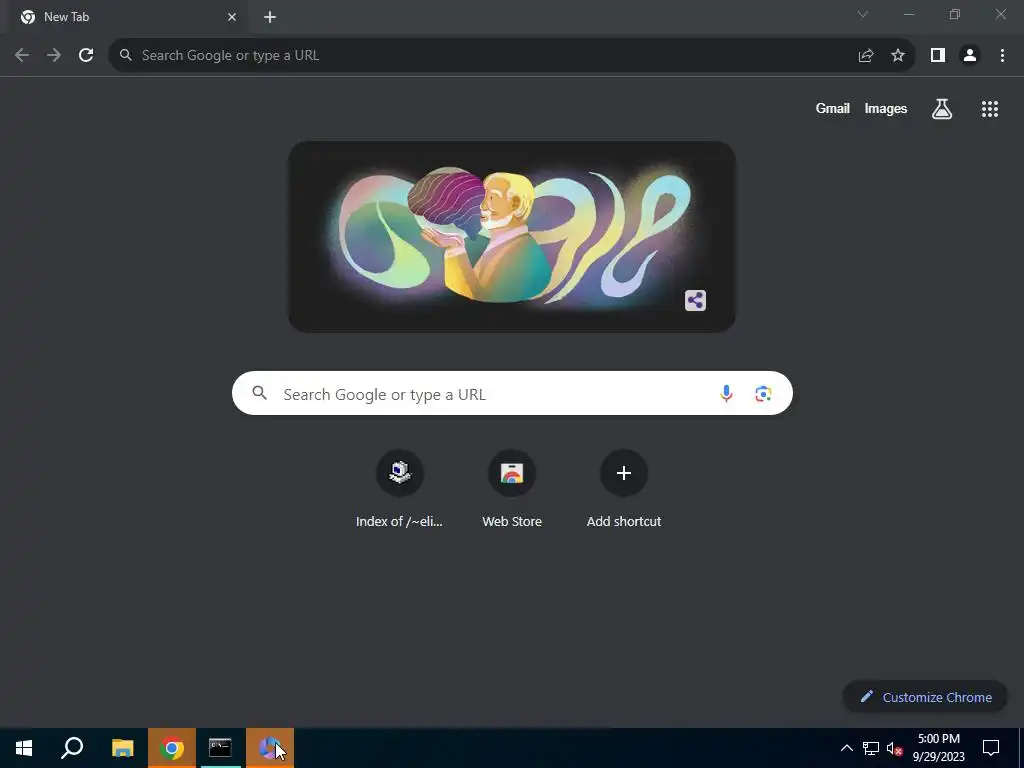Screen dimensions: 1024x768
Task: Open the tab search chevron
Action: click(863, 14)
